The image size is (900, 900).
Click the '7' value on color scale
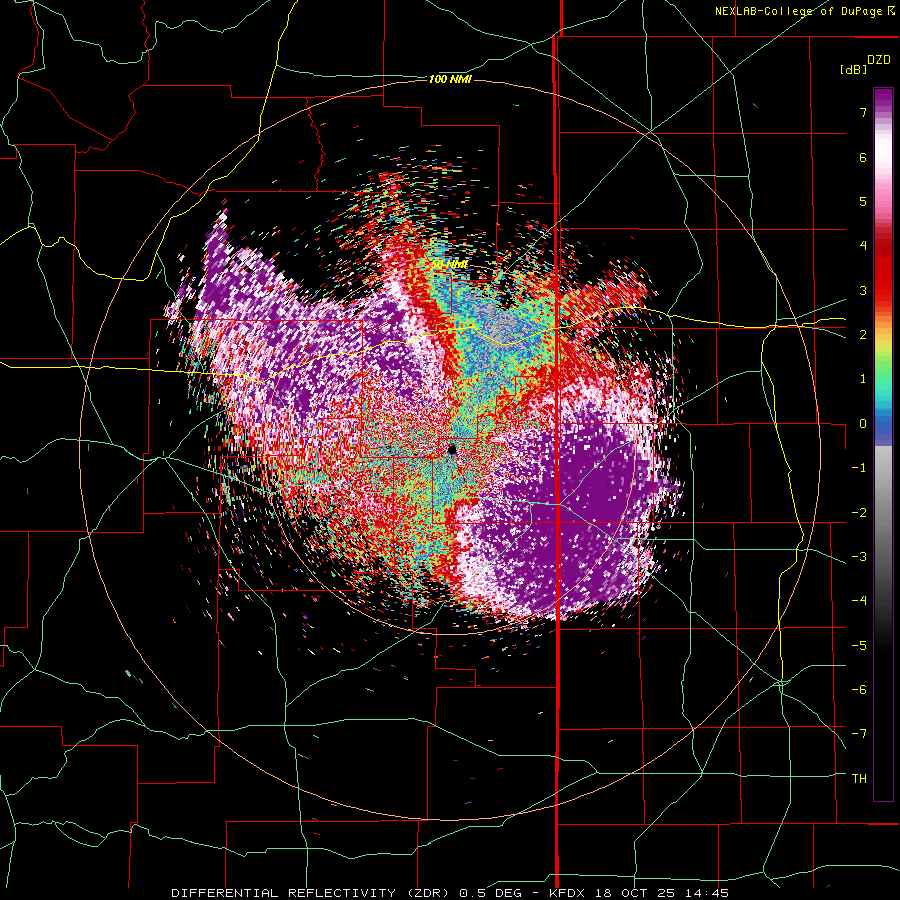[x=863, y=112]
